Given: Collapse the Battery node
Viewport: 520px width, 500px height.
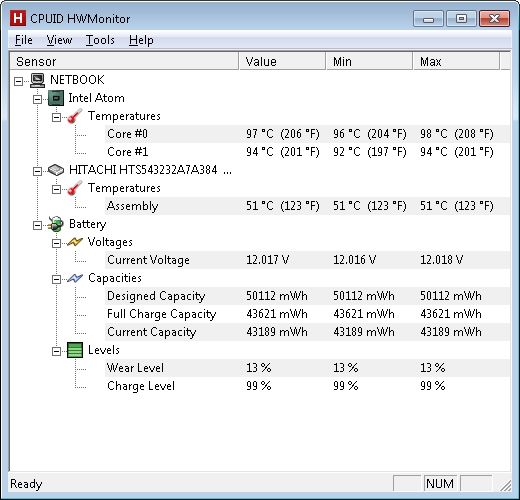Looking at the screenshot, I should pos(37,225).
